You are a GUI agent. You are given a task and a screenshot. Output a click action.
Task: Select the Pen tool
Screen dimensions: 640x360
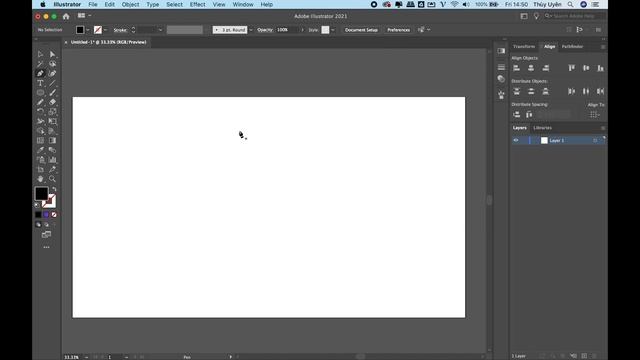click(40, 73)
